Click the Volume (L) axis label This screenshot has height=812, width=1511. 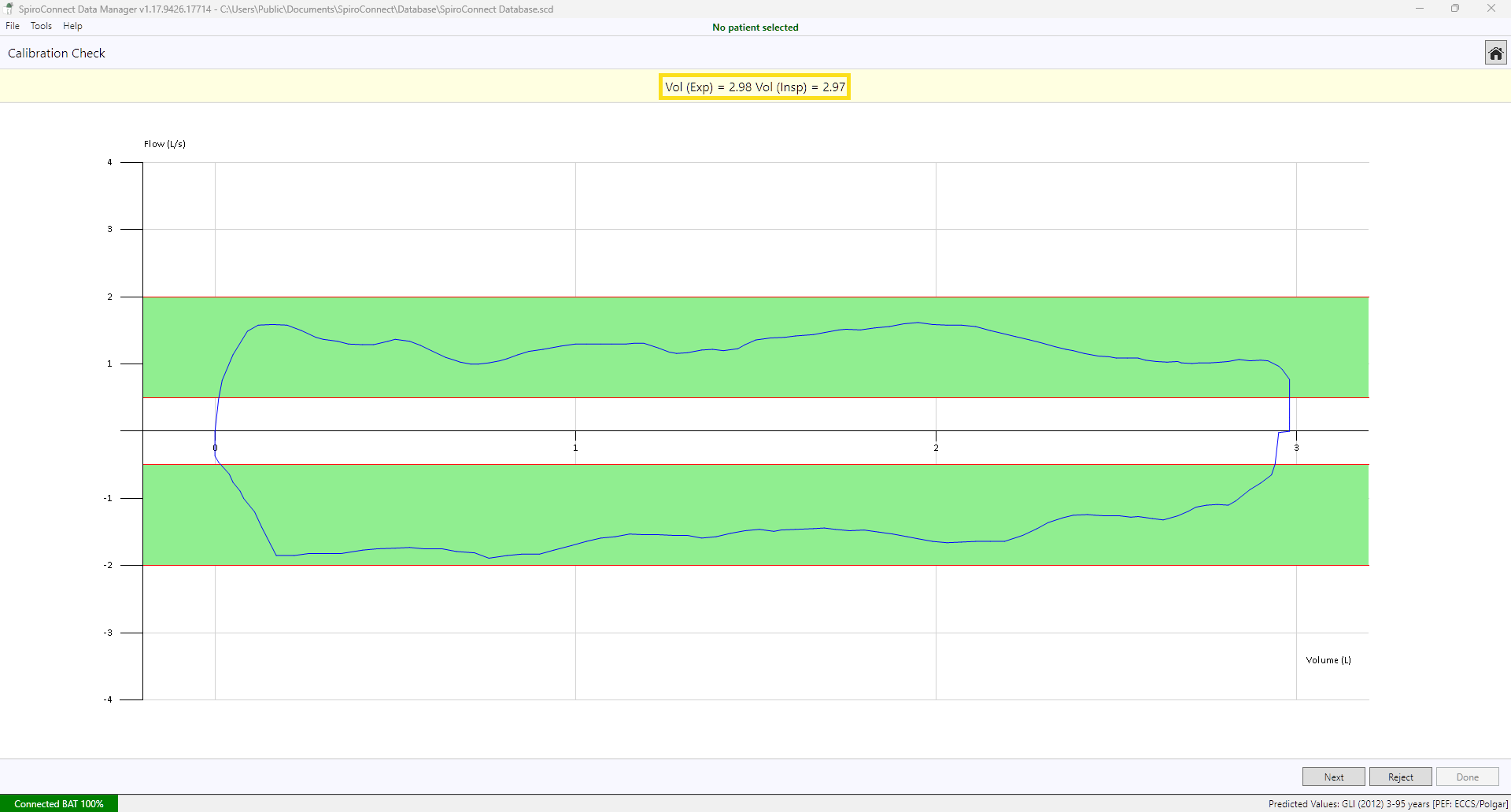[x=1328, y=660]
